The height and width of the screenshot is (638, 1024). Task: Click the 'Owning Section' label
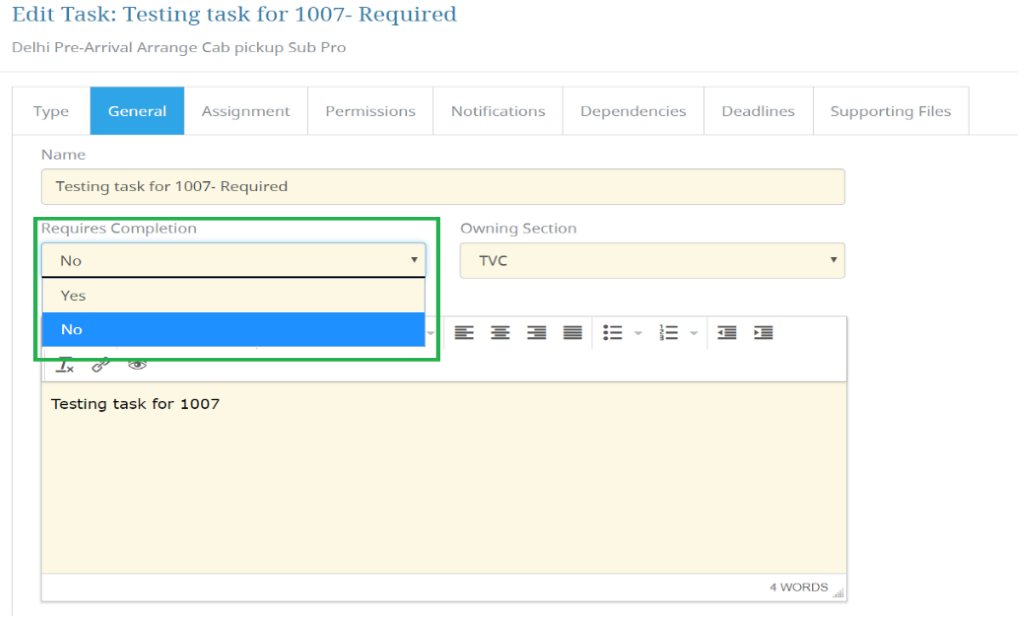[x=519, y=229]
